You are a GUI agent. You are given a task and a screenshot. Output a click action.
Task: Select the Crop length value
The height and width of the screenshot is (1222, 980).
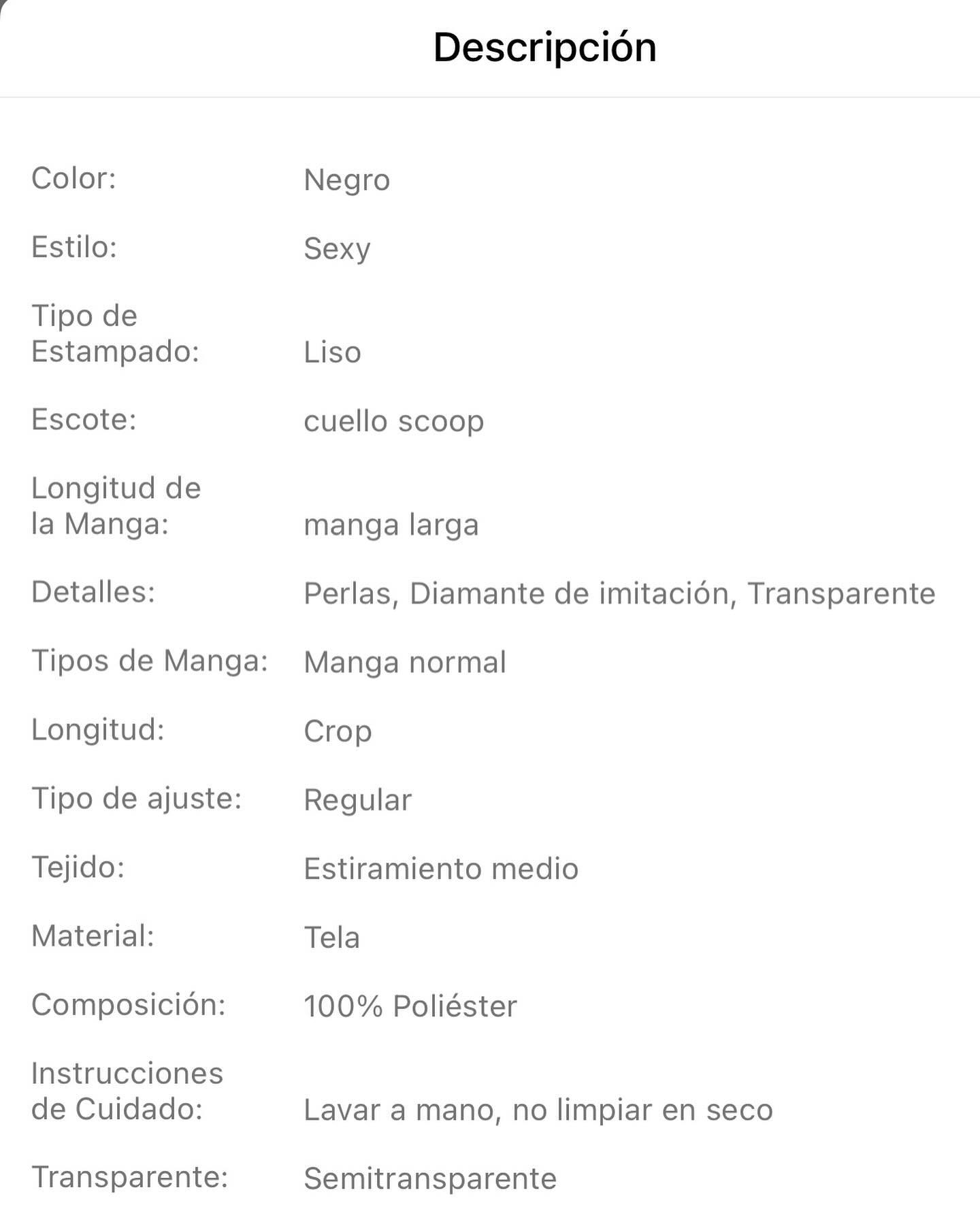[x=338, y=731]
